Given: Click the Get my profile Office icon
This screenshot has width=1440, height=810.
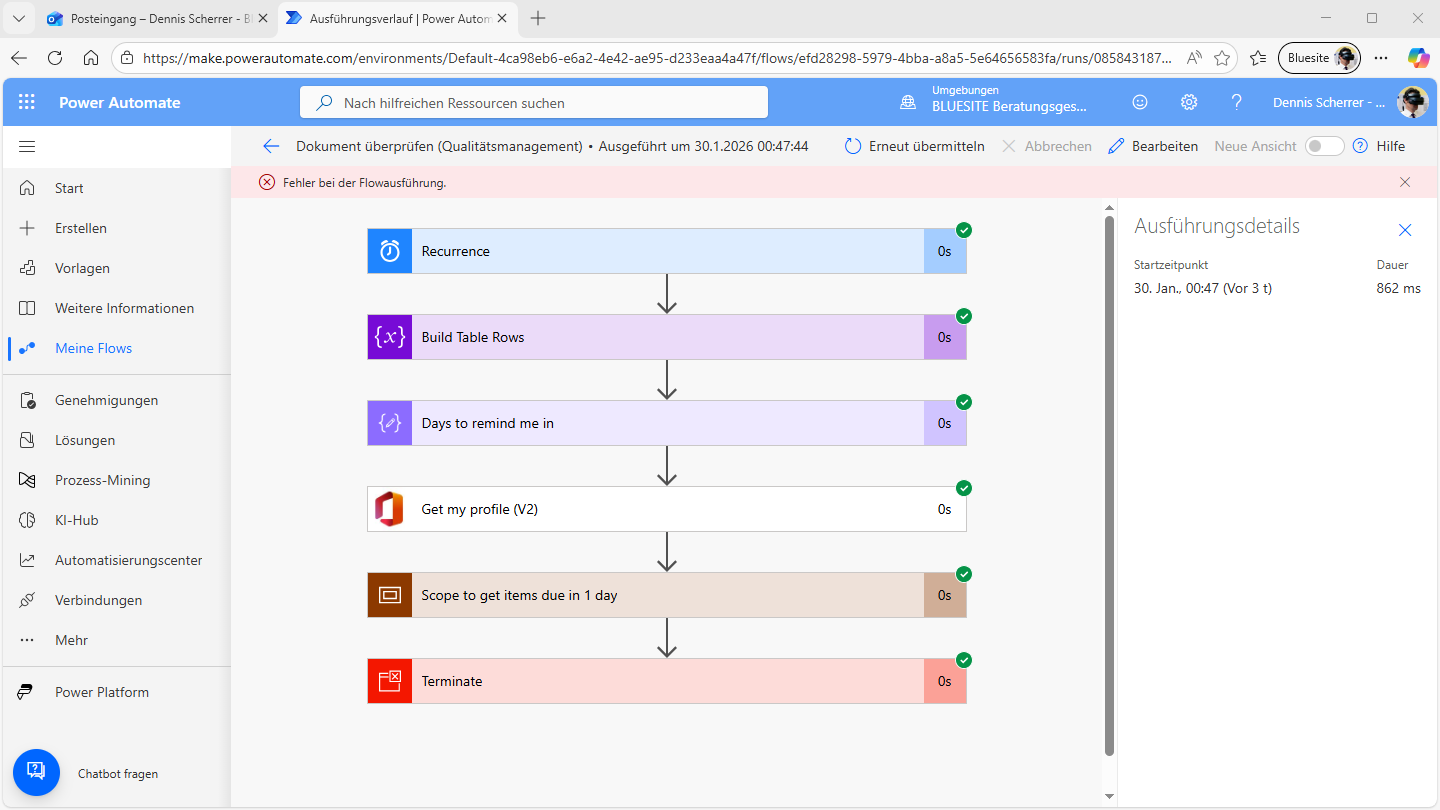Looking at the screenshot, I should coord(390,509).
